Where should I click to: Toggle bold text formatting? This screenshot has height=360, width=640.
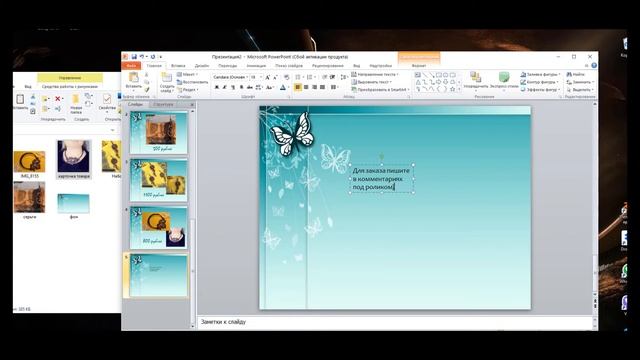click(x=217, y=87)
